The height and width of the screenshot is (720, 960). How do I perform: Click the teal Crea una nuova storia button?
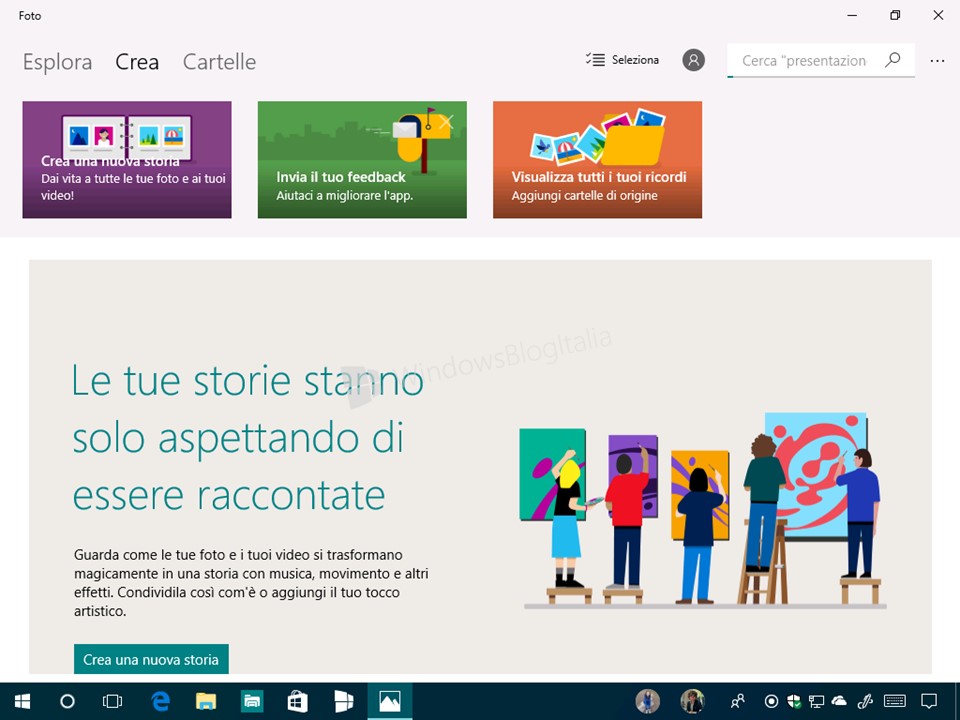tap(151, 659)
